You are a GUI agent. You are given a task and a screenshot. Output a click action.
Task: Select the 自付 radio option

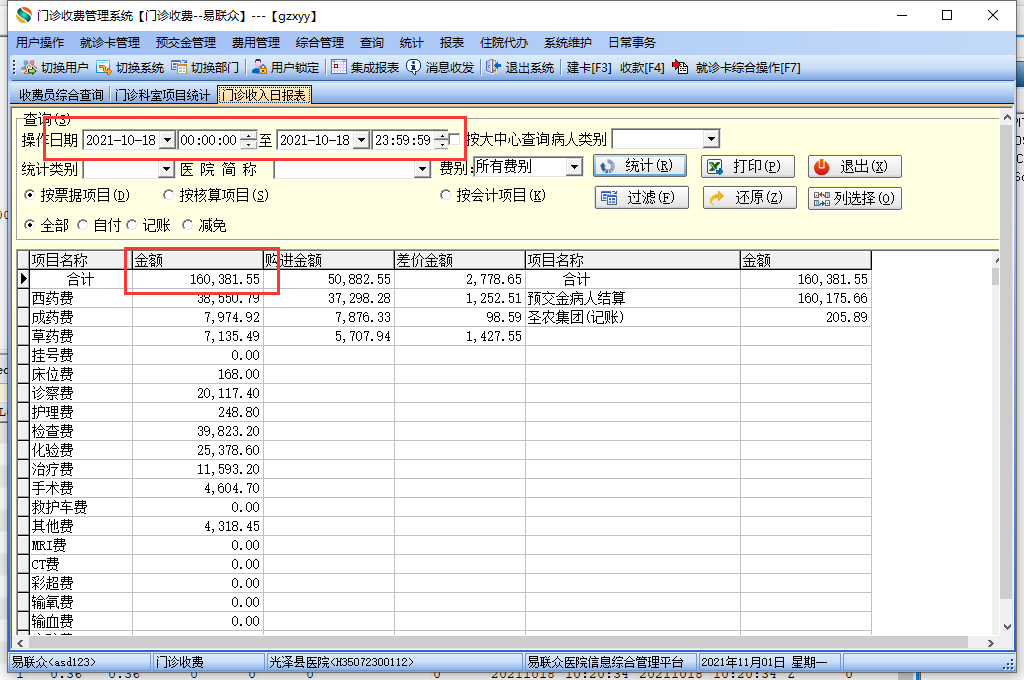[x=82, y=225]
